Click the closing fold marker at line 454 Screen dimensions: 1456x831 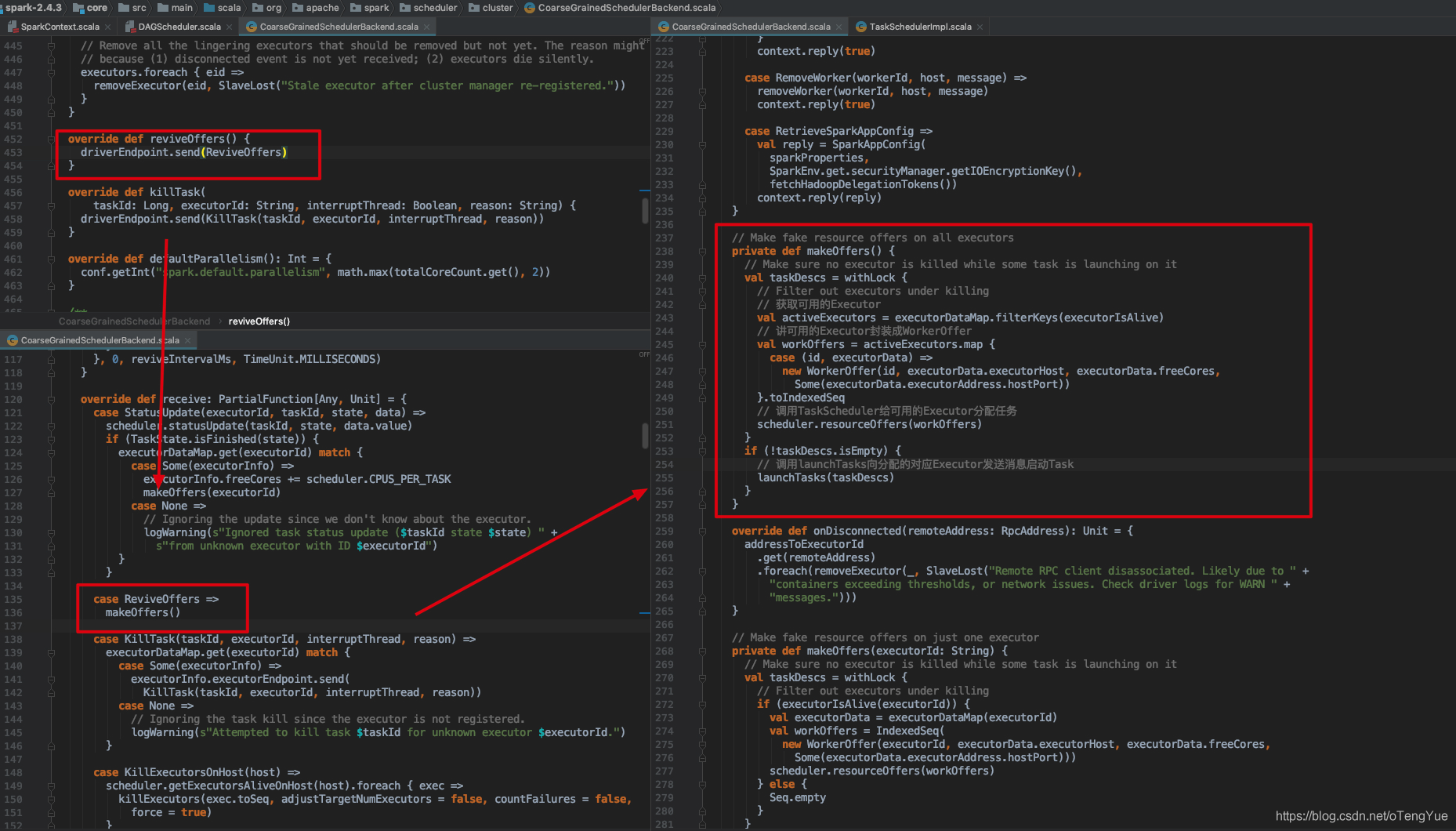pyautogui.click(x=51, y=166)
